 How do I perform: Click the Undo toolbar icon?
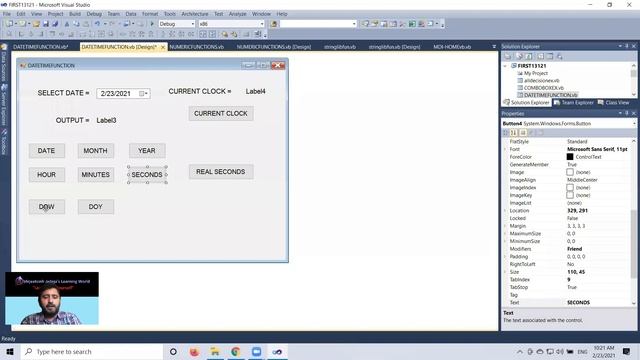click(x=97, y=24)
